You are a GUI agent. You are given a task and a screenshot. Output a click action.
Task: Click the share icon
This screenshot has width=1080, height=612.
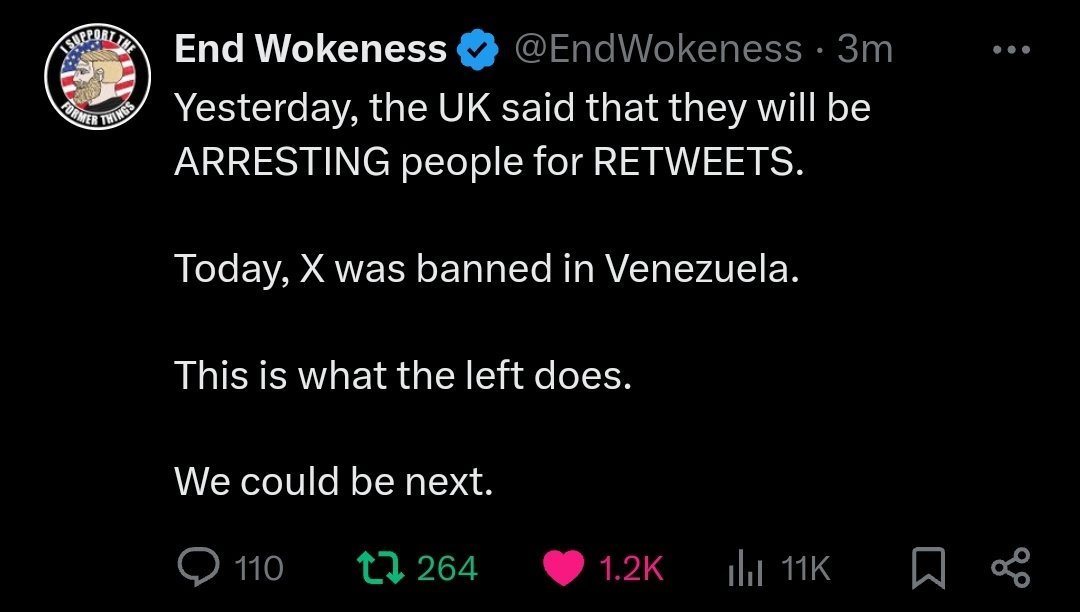1008,568
